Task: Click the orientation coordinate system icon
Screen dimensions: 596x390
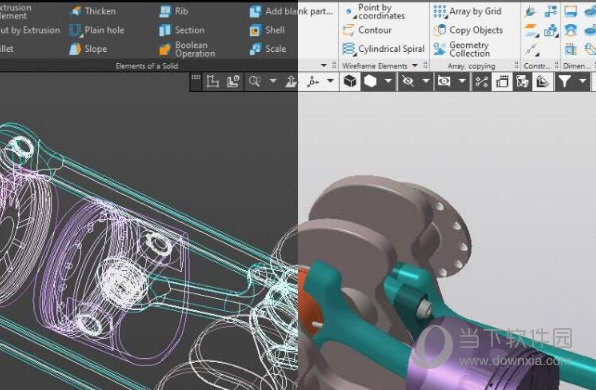Action: [212, 81]
